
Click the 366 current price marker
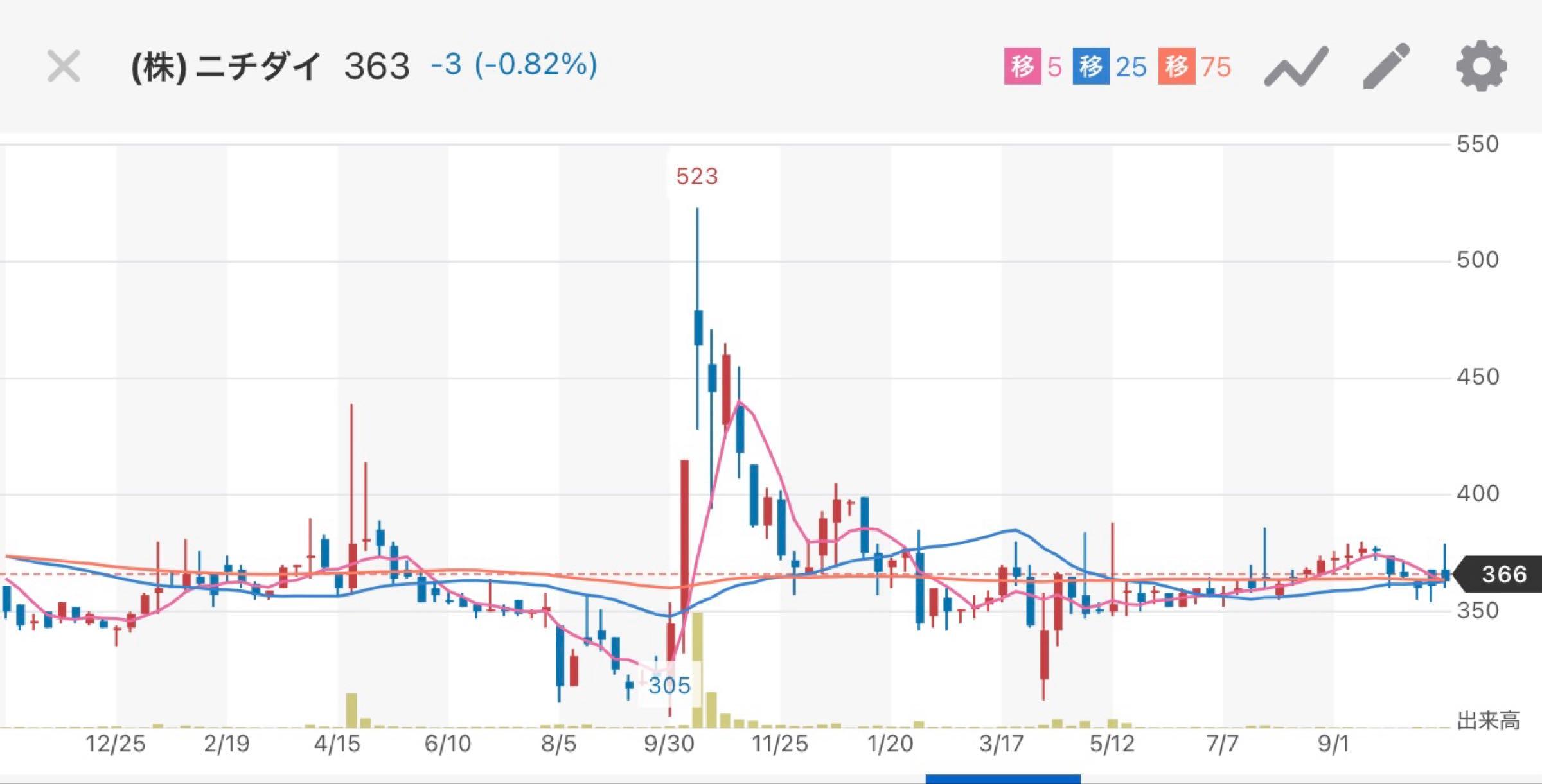(1502, 573)
